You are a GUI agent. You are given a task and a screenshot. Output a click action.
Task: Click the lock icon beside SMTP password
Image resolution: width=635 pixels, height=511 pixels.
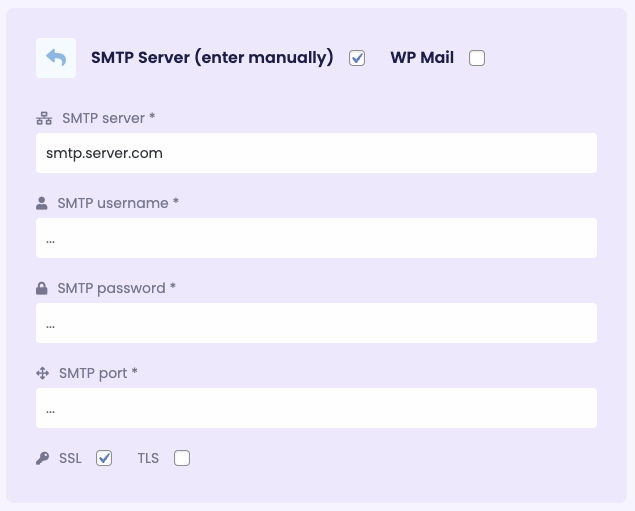[x=42, y=288]
